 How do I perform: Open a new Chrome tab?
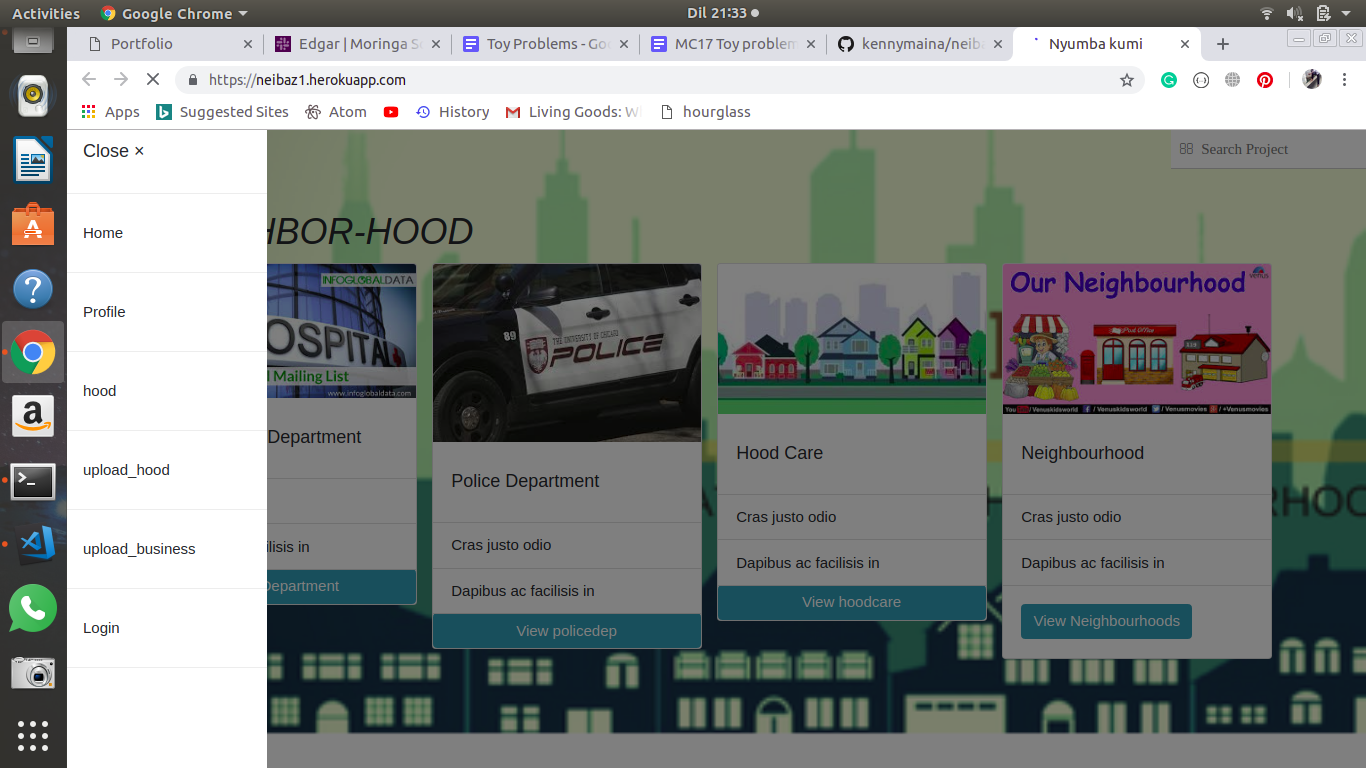click(1222, 44)
